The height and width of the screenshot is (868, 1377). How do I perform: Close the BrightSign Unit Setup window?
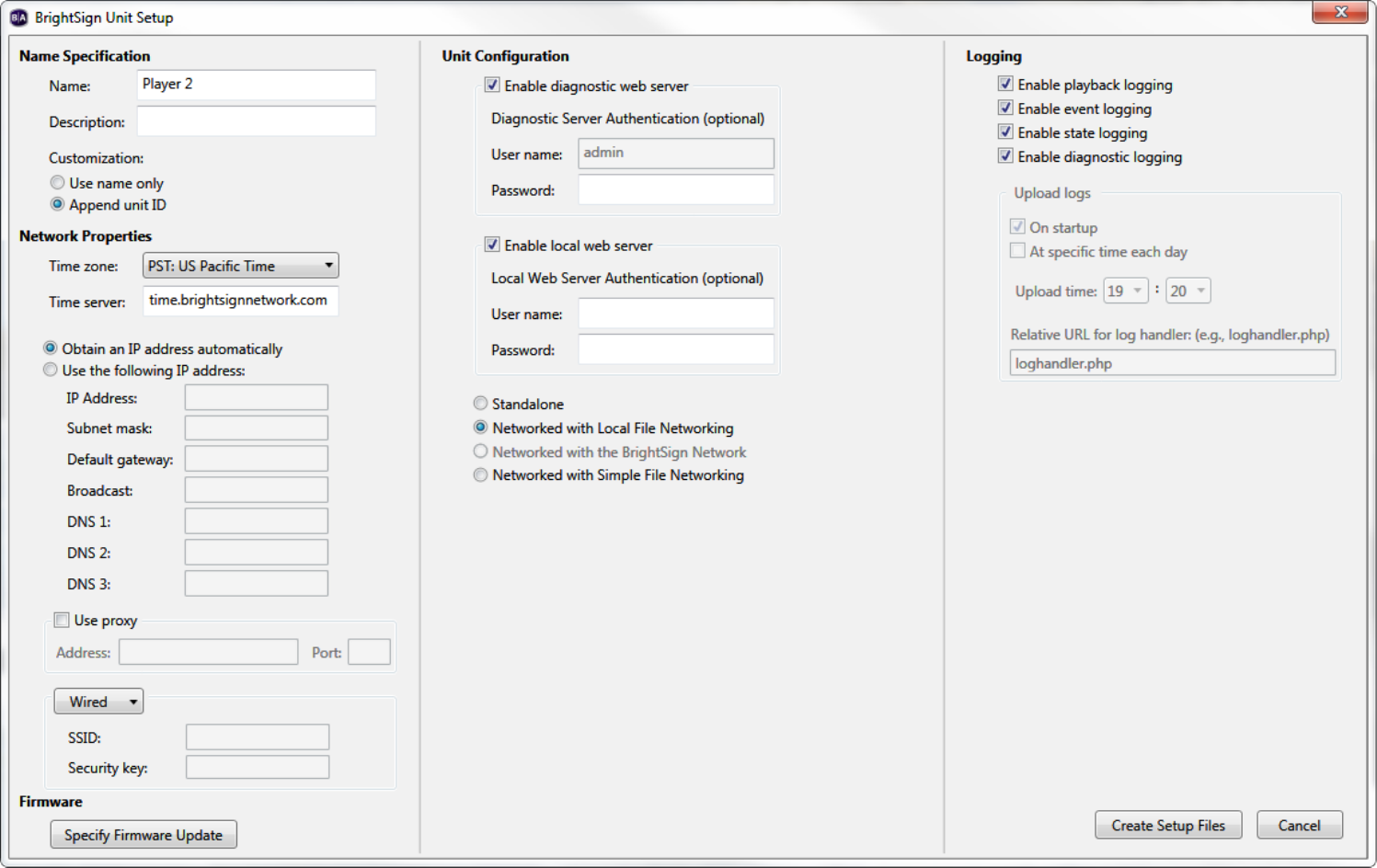pyautogui.click(x=1339, y=12)
